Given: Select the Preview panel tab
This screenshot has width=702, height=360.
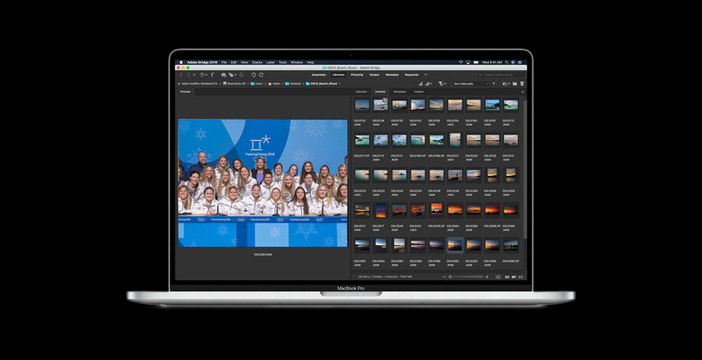Looking at the screenshot, I should (185, 92).
